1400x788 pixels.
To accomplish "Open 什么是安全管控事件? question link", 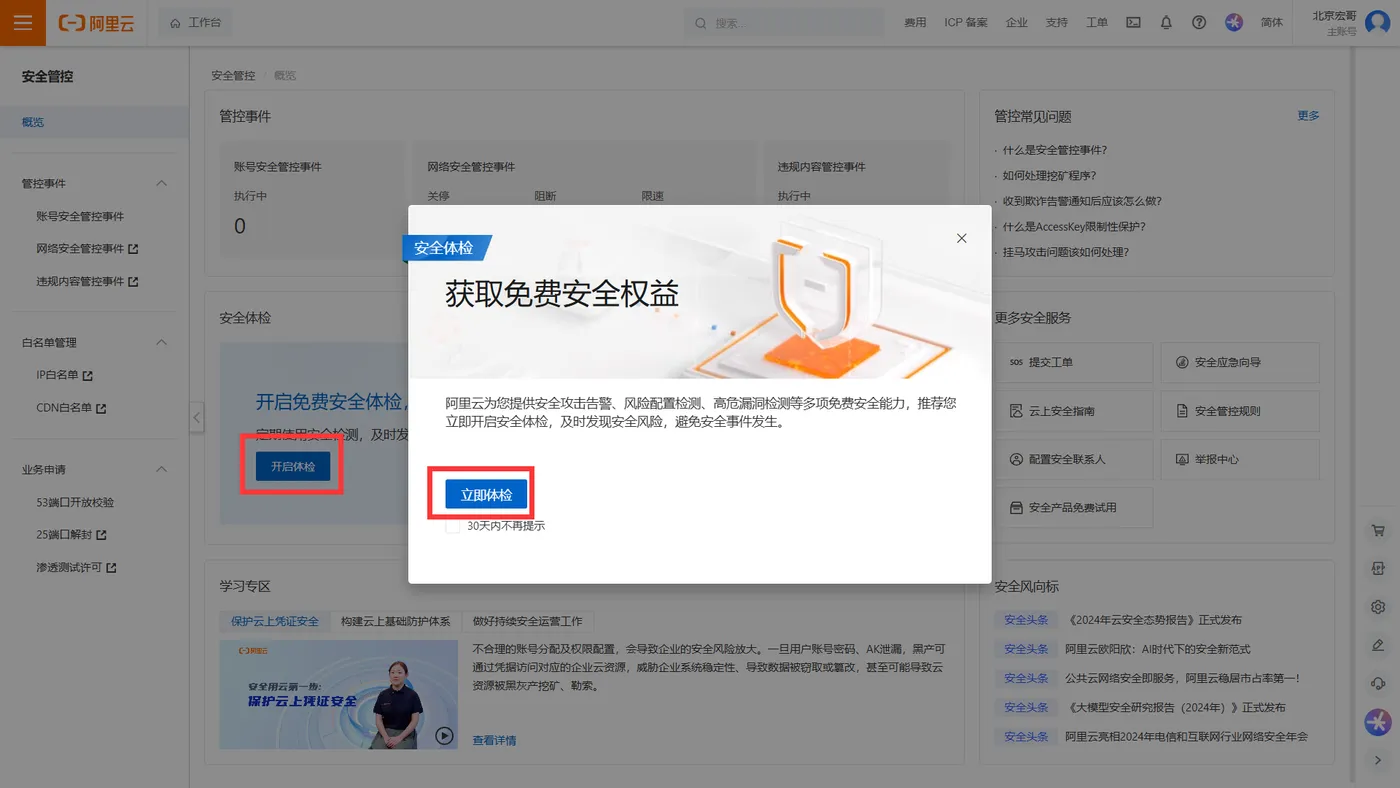I will [1055, 150].
